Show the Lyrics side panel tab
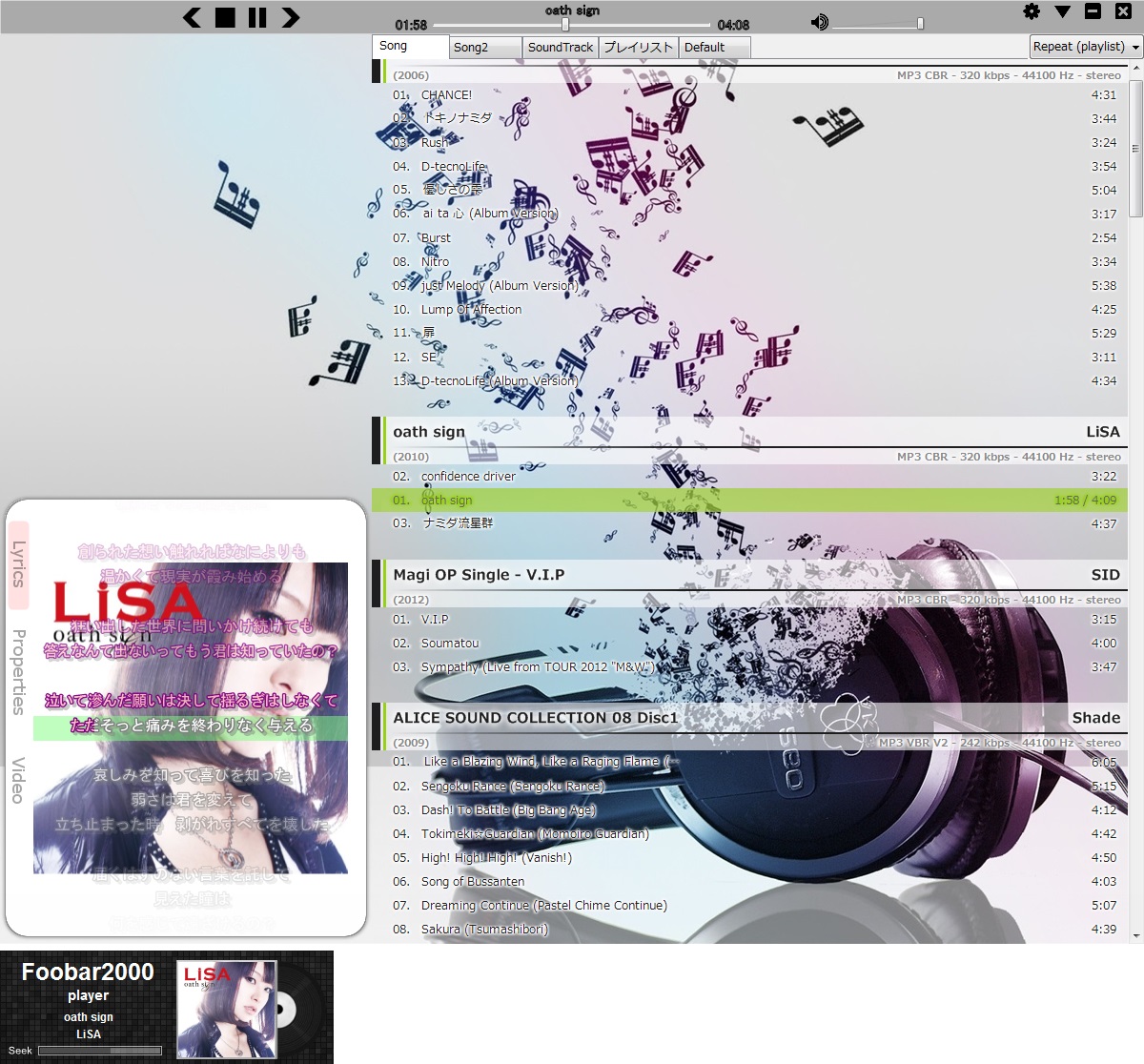Image resolution: width=1144 pixels, height=1064 pixels. [x=18, y=564]
